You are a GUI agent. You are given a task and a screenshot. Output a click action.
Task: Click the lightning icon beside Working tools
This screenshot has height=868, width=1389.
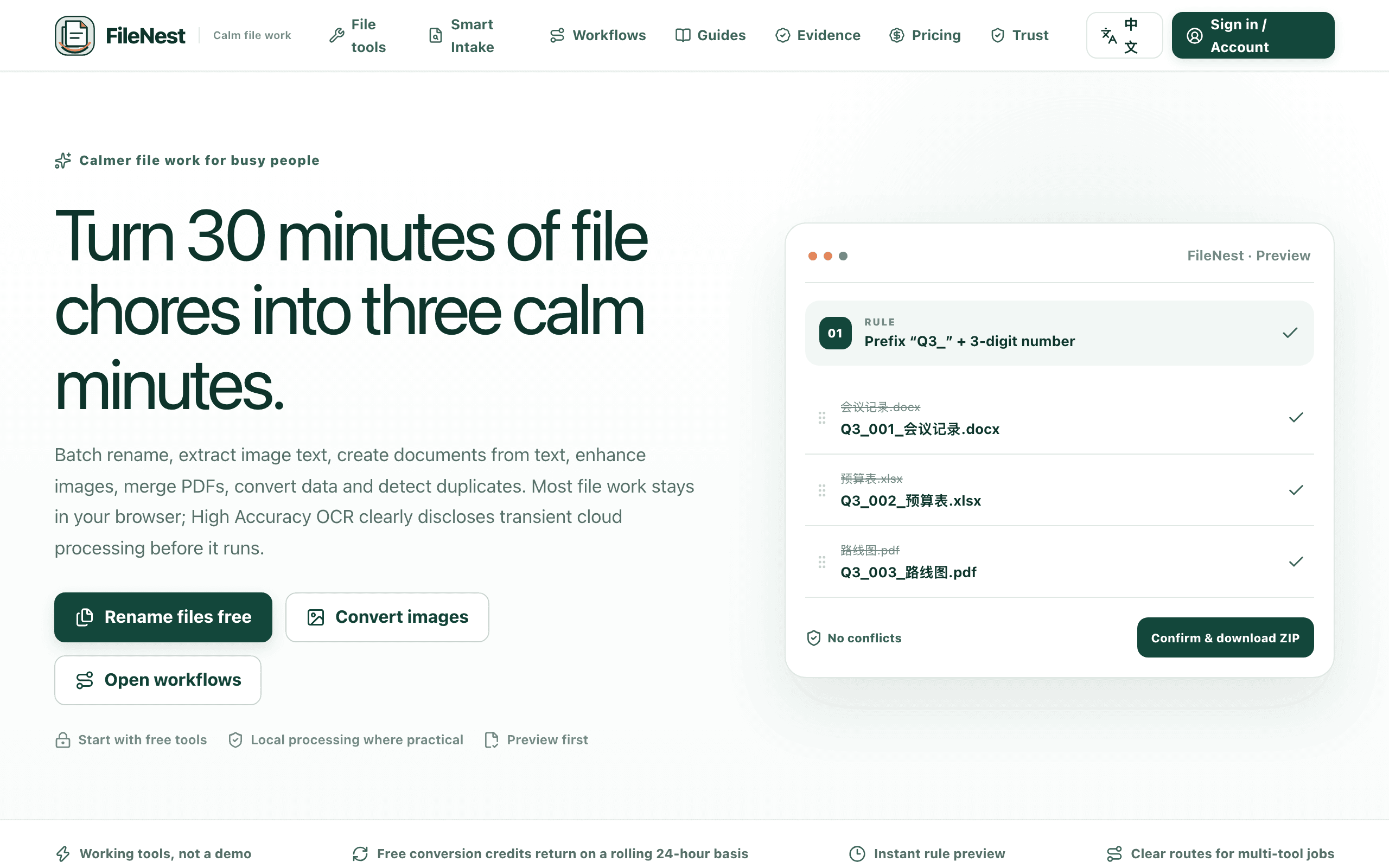click(62, 854)
